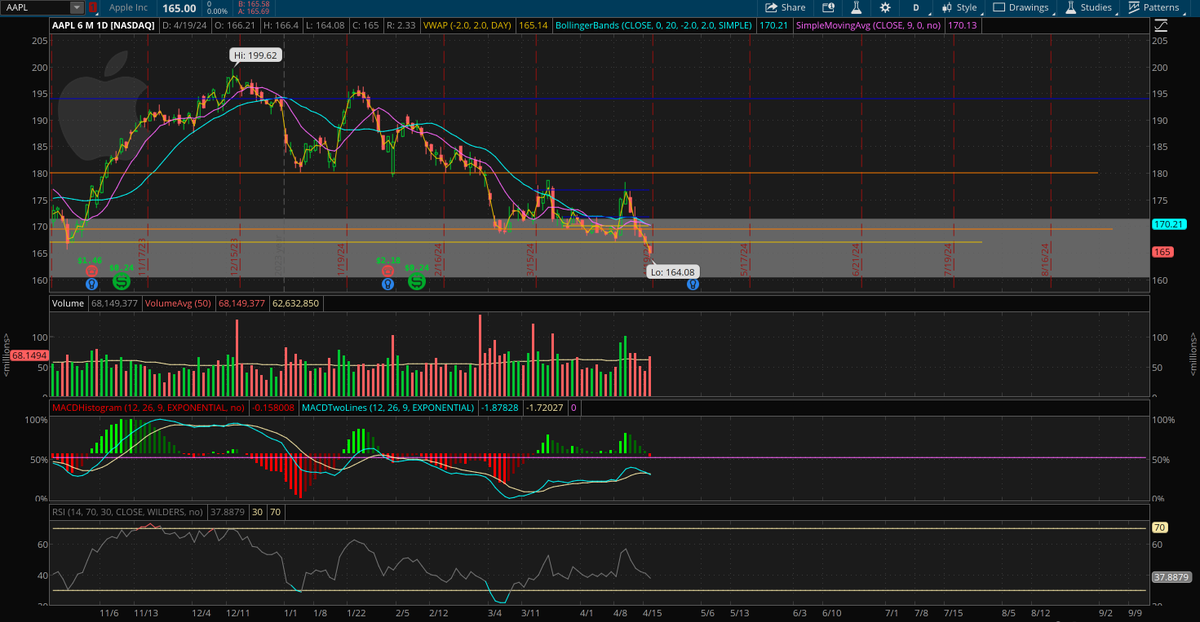Click the Apple Inc company name

point(129,7)
